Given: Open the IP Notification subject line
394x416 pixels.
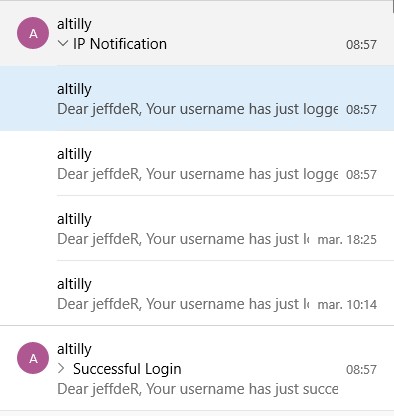Looking at the screenshot, I should [120, 44].
